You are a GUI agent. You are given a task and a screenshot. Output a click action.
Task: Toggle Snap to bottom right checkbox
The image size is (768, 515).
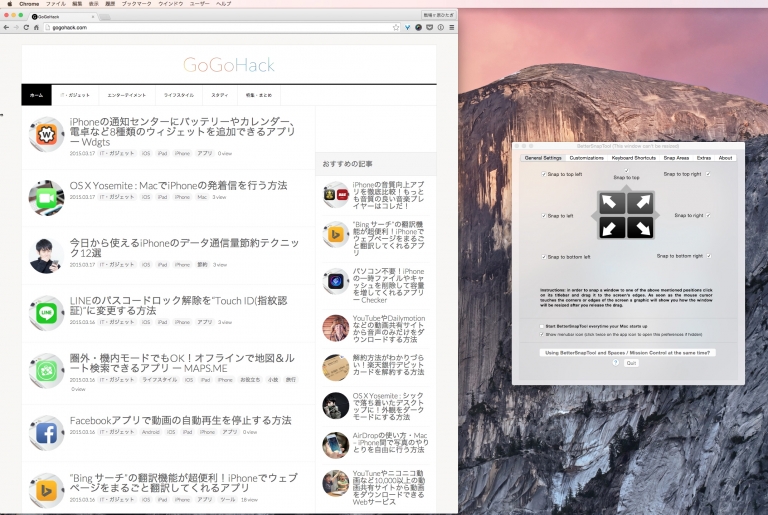tap(709, 256)
